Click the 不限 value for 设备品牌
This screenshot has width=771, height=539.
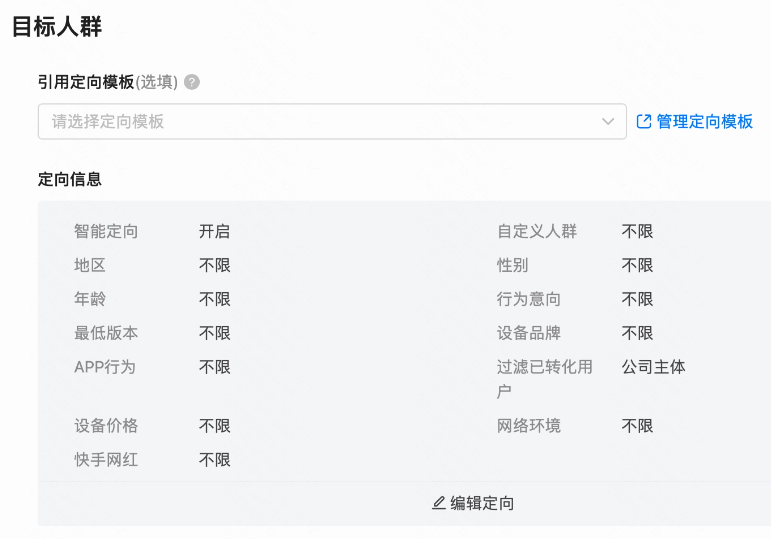pos(637,333)
